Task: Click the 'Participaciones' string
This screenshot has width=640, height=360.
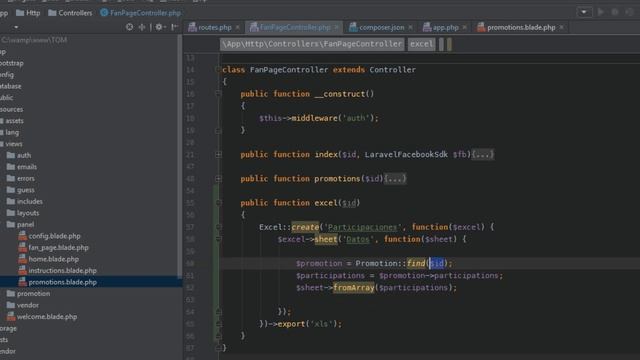Action: pyautogui.click(x=362, y=227)
